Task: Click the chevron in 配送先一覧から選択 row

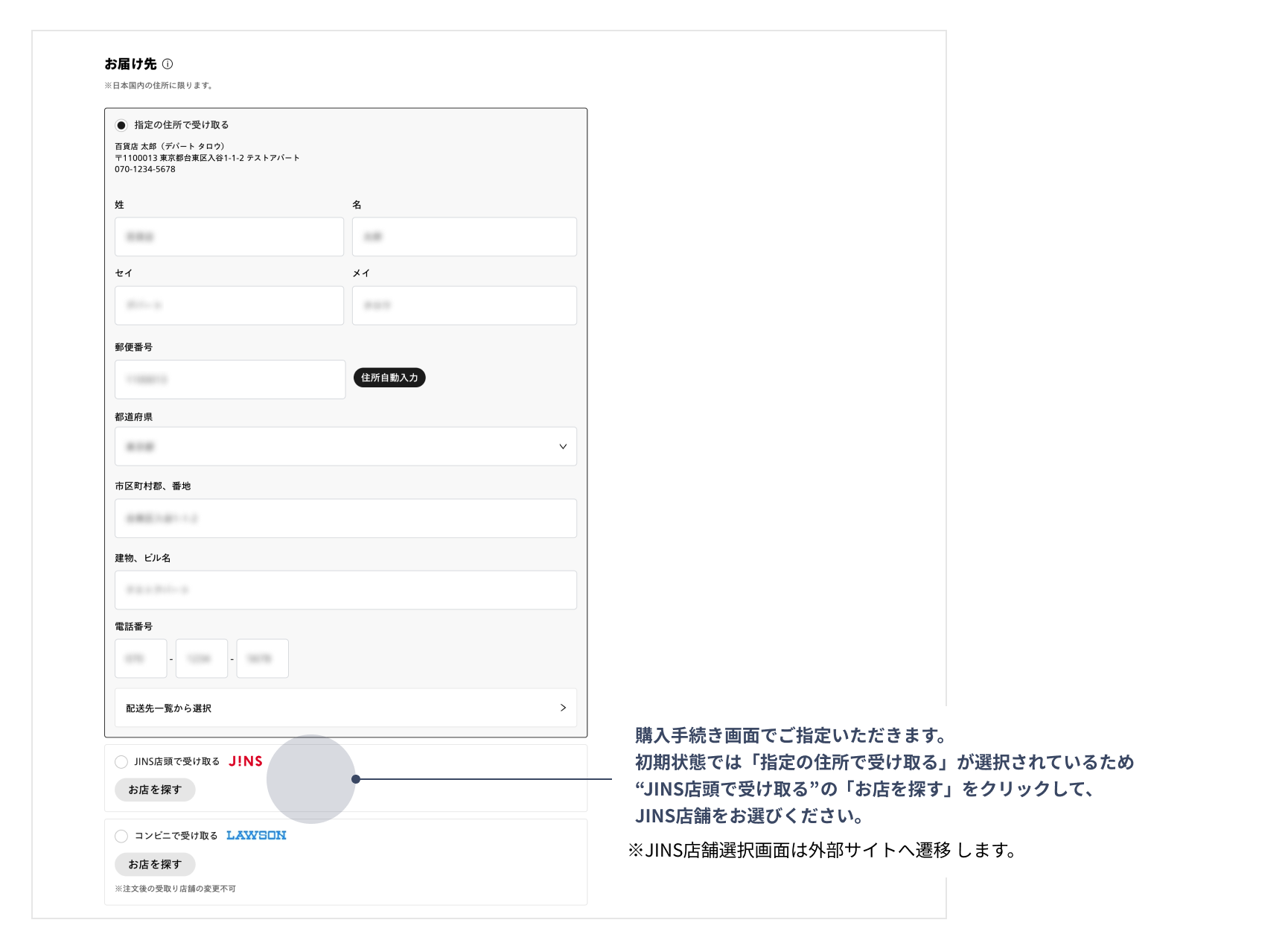Action: point(563,708)
